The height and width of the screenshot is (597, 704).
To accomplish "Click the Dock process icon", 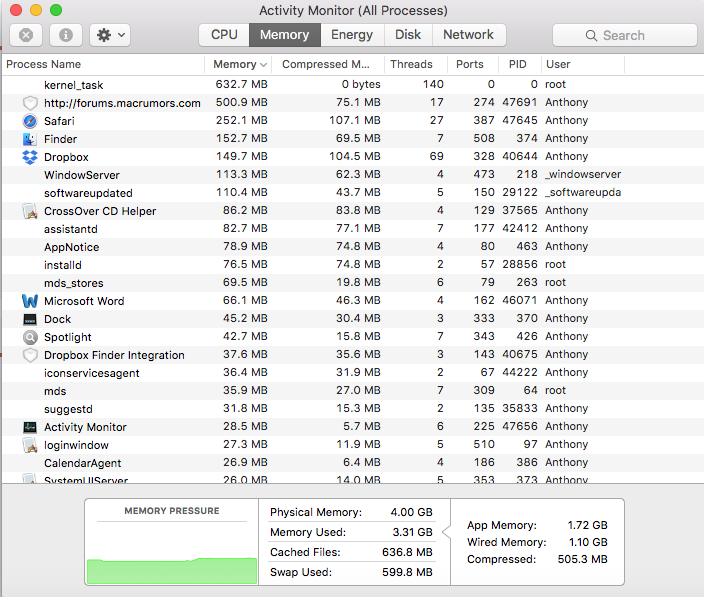I will click(x=30, y=319).
